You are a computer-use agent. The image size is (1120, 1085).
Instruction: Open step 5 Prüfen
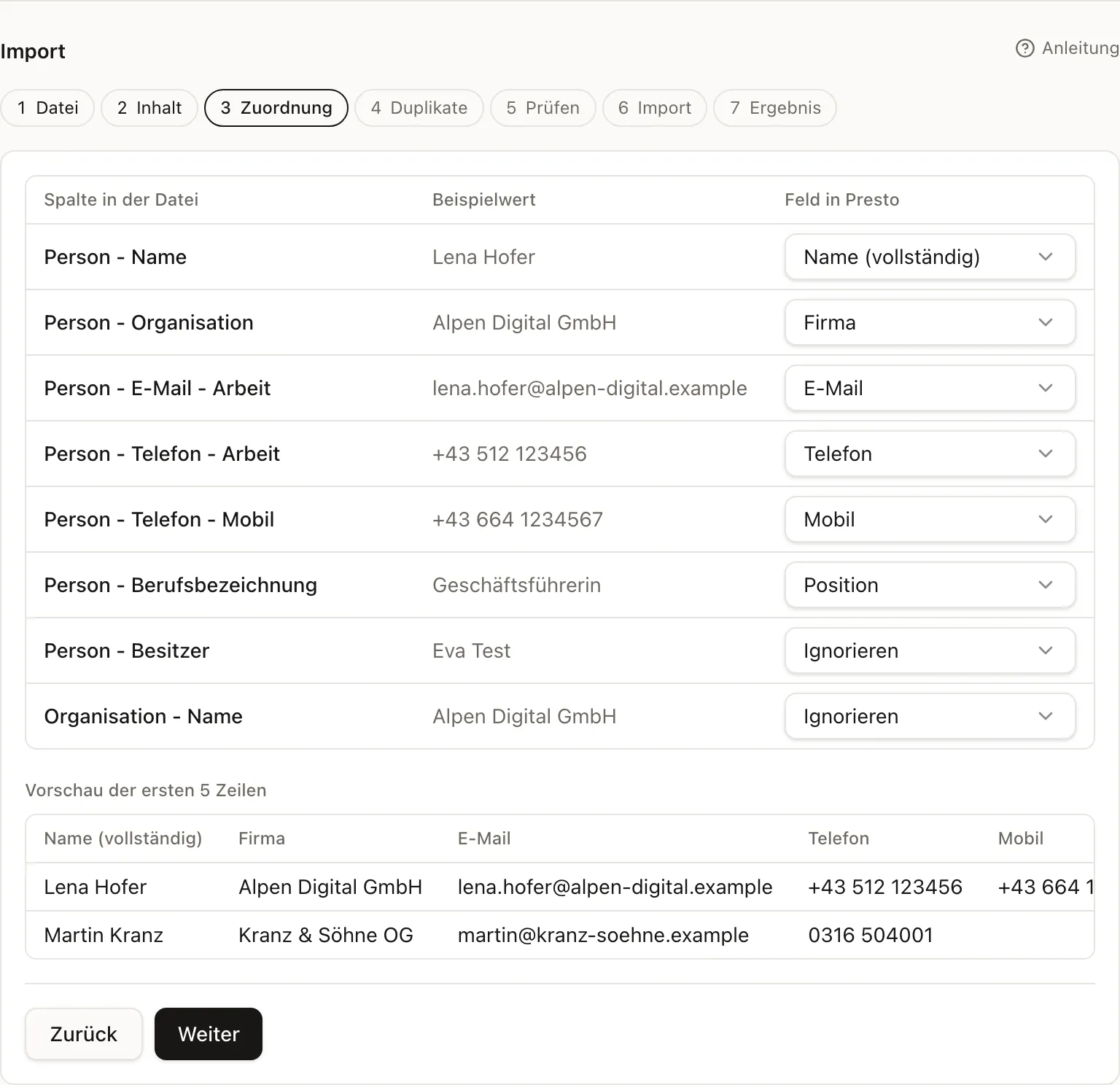tap(543, 108)
